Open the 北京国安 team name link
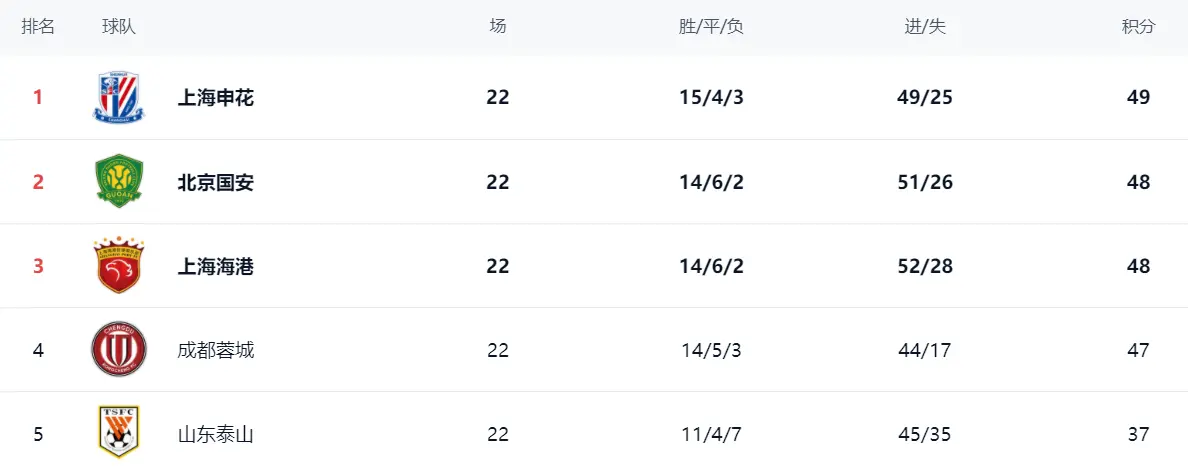1188x471 pixels. tap(216, 182)
